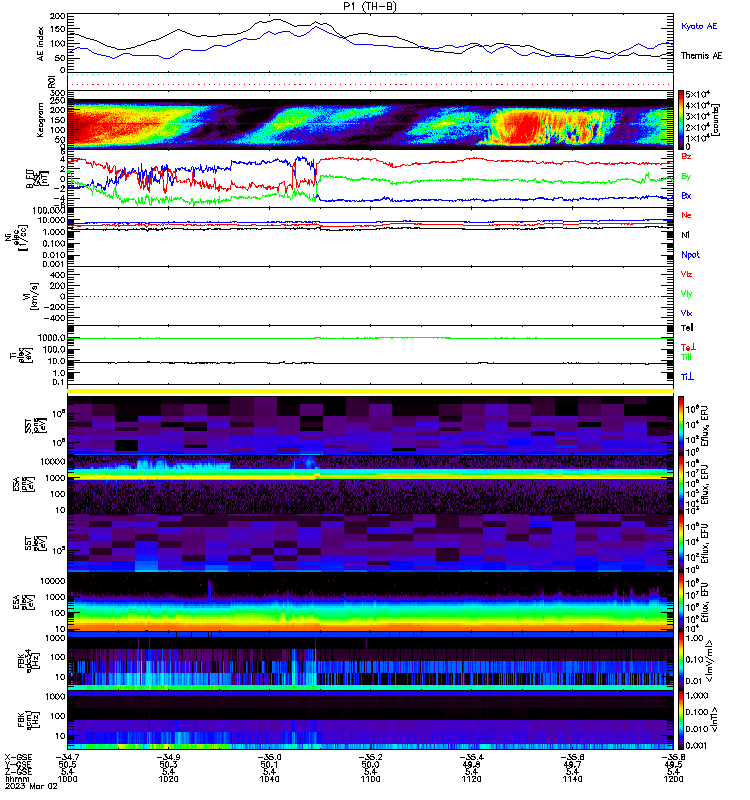Click the X-GSE value -34.7
750x800 pixels.
67,757
